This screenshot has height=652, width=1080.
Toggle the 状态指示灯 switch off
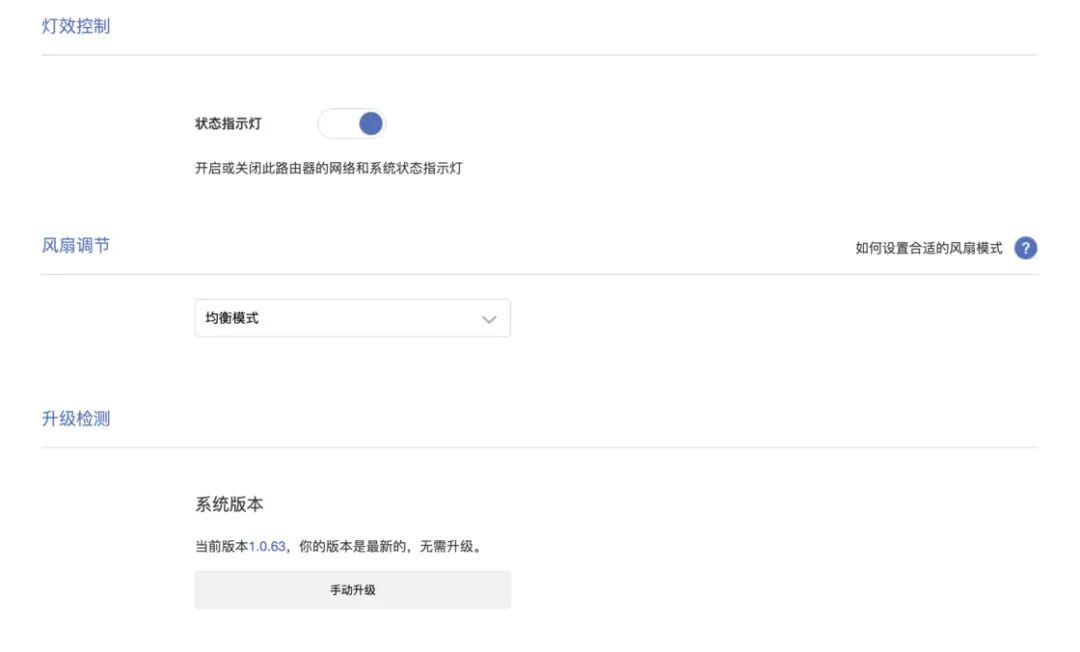(x=351, y=124)
